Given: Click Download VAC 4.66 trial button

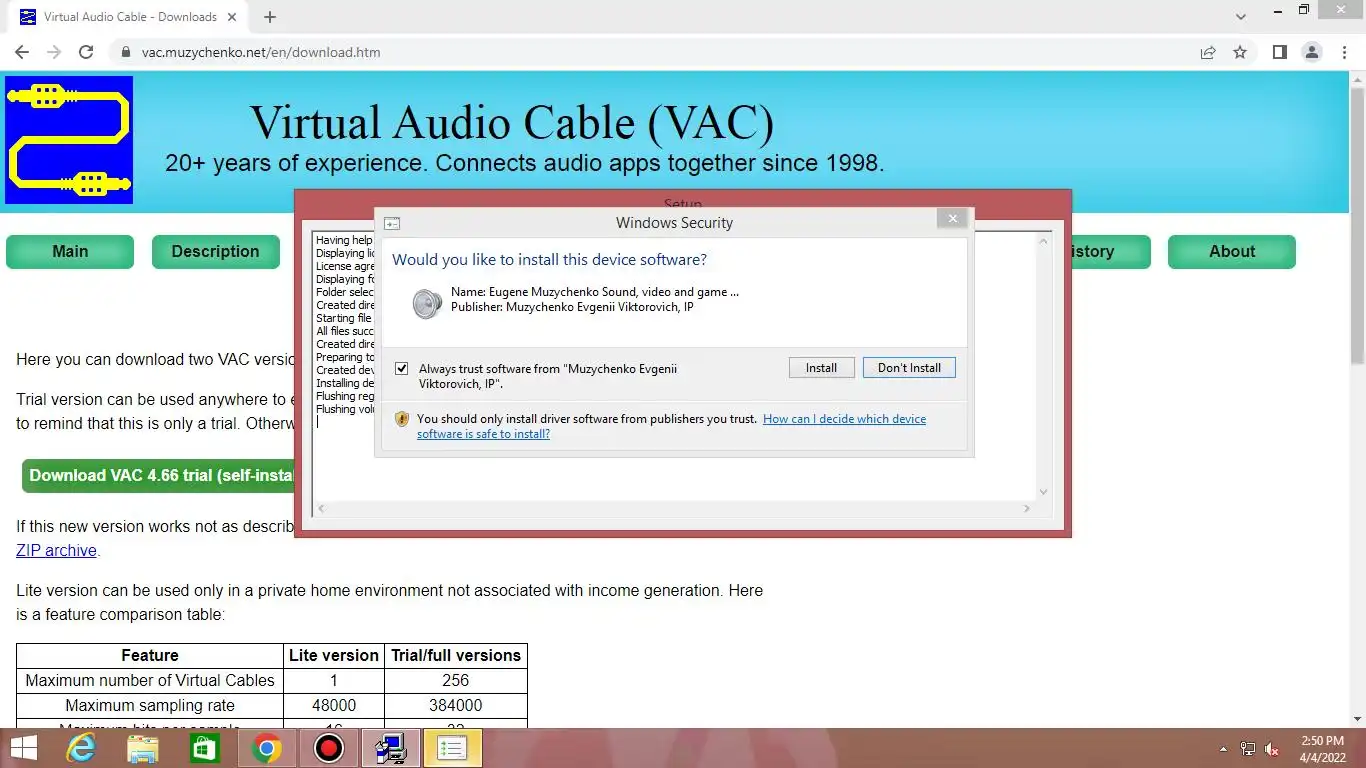Looking at the screenshot, I should [160, 476].
